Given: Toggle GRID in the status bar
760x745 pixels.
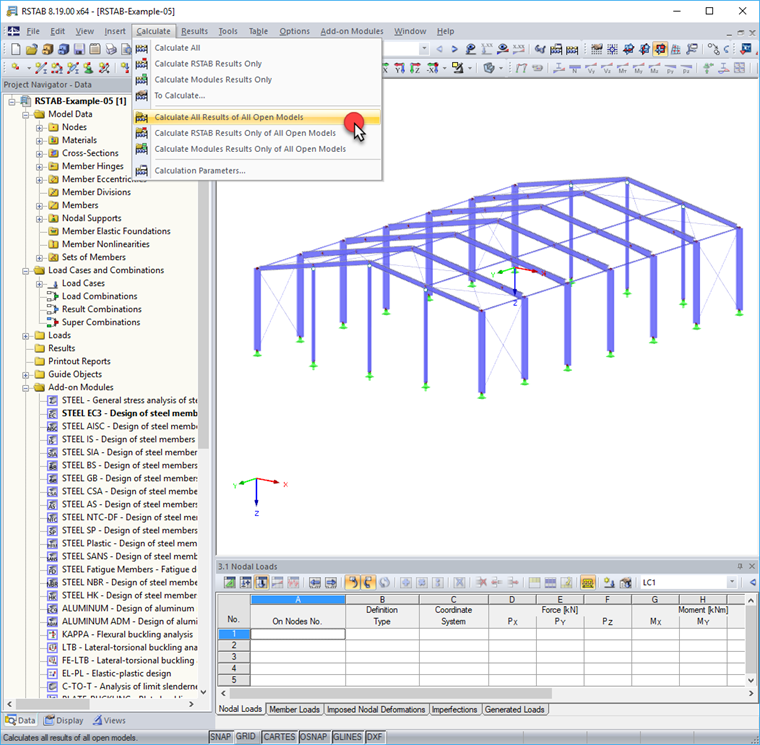Looking at the screenshot, I should 246,737.
